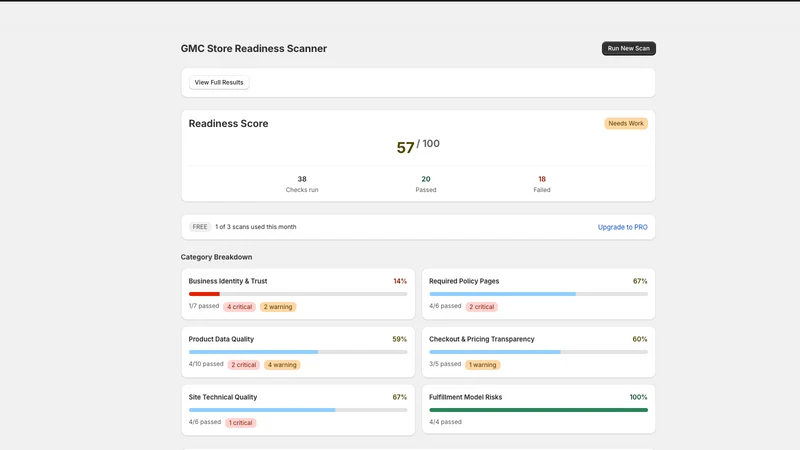The image size is (800, 450).
Task: Click the 38 Checks run stat
Action: tap(302, 184)
